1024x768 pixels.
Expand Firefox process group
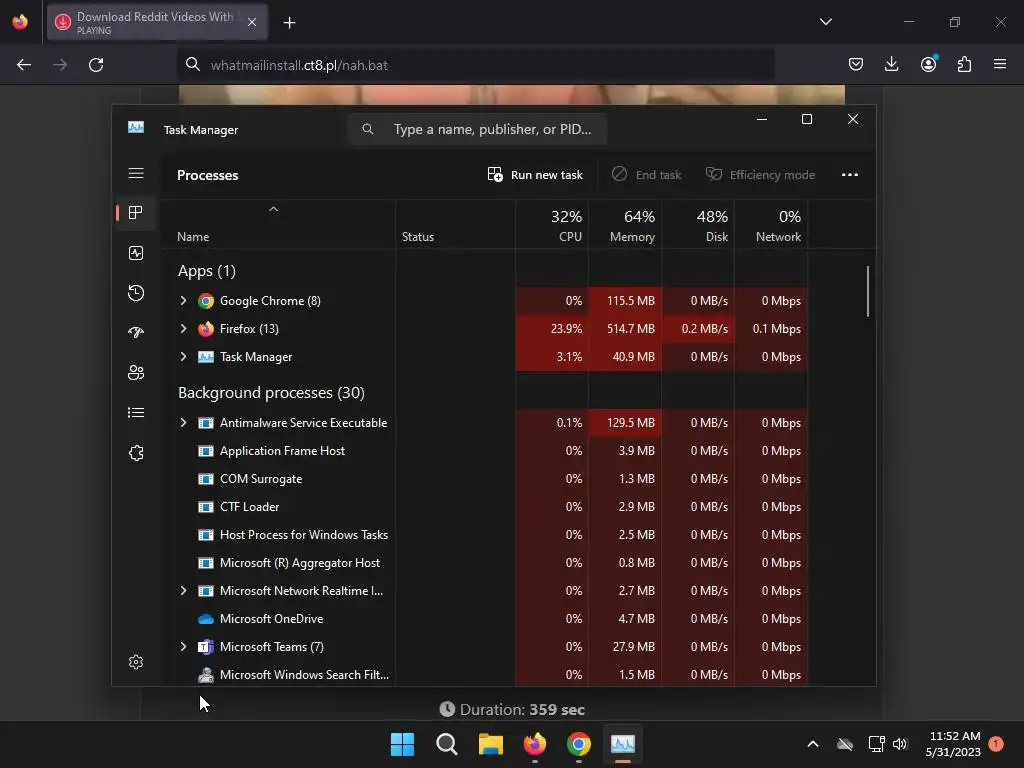(184, 328)
